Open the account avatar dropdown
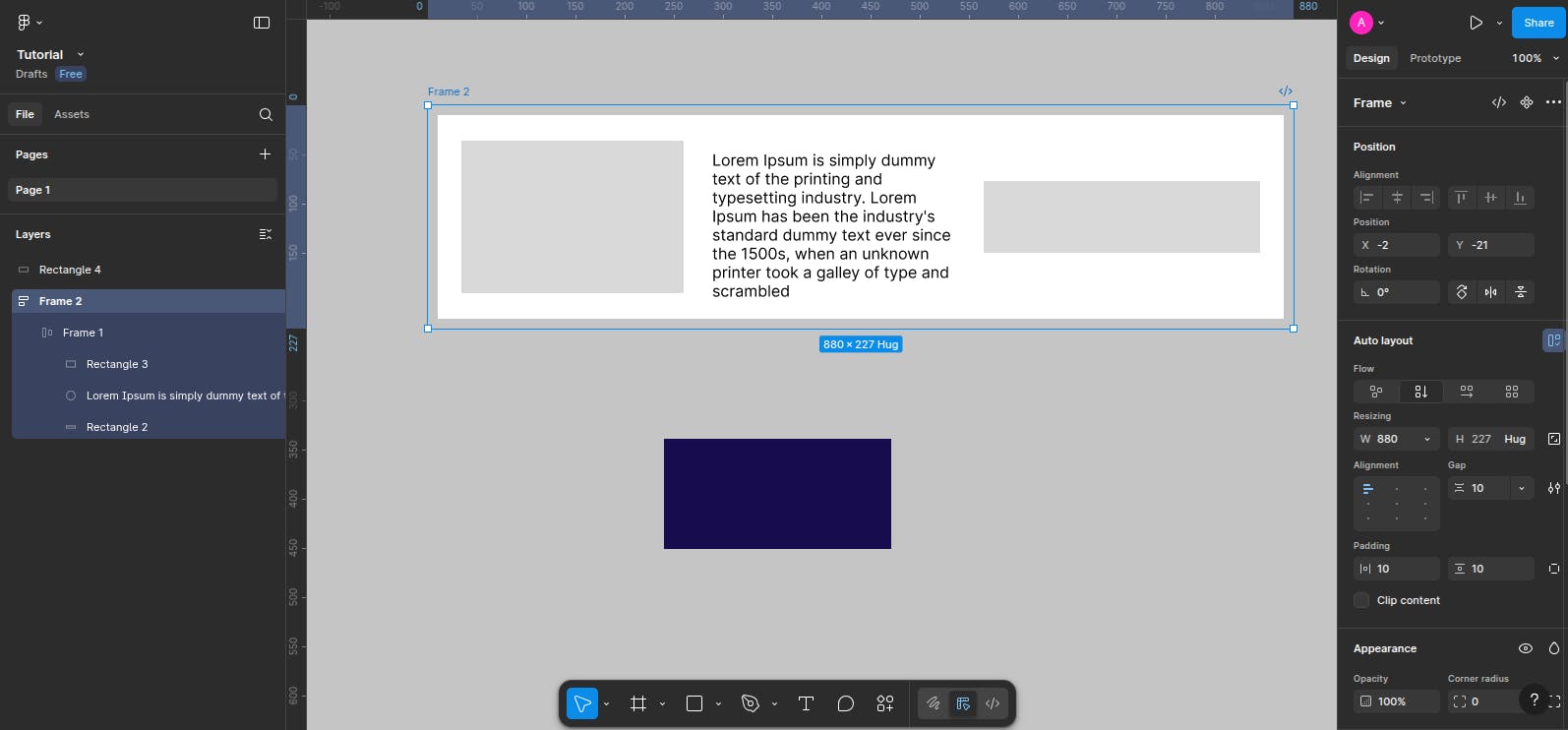The image size is (1568, 730). coord(1381,23)
